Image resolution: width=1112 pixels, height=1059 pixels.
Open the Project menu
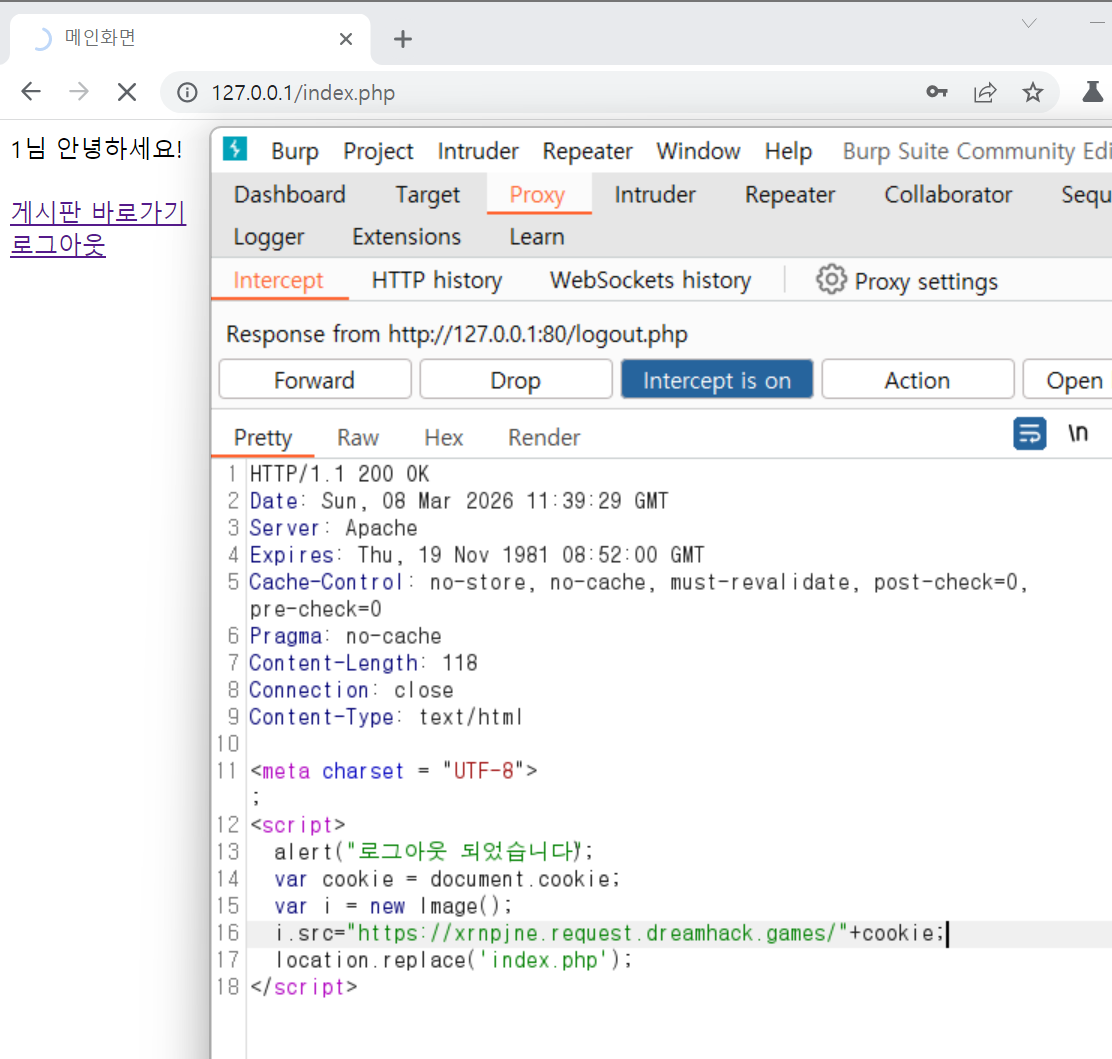[378, 151]
